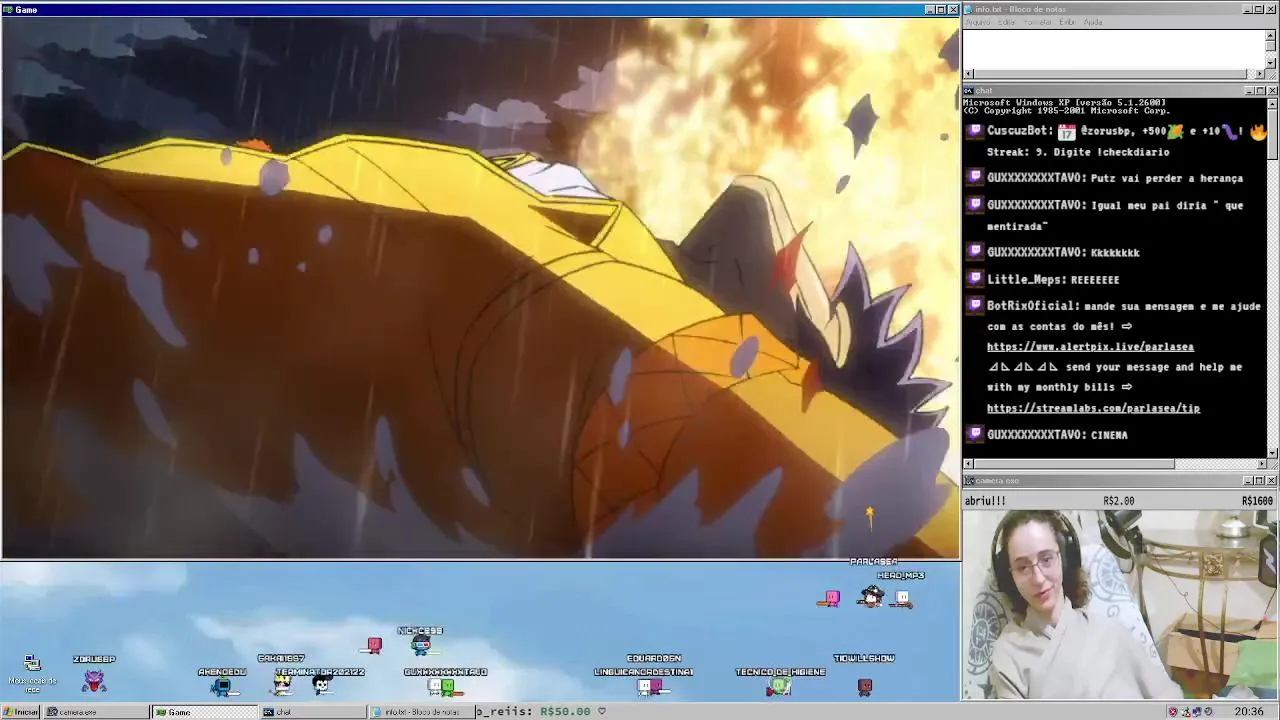Screen dimensions: 1280x720
Task: Click the Twitch badge beside Little_Meps message
Action: (x=975, y=279)
